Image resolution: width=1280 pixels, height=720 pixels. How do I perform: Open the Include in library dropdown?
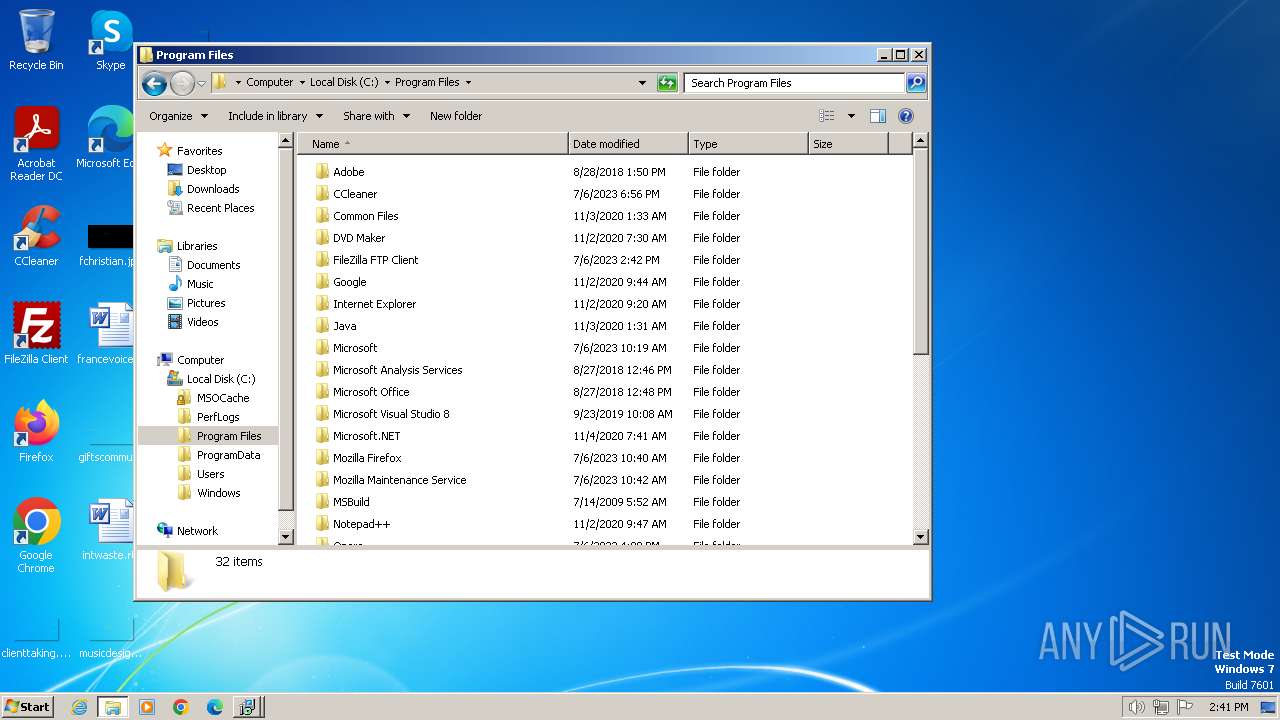[275, 116]
